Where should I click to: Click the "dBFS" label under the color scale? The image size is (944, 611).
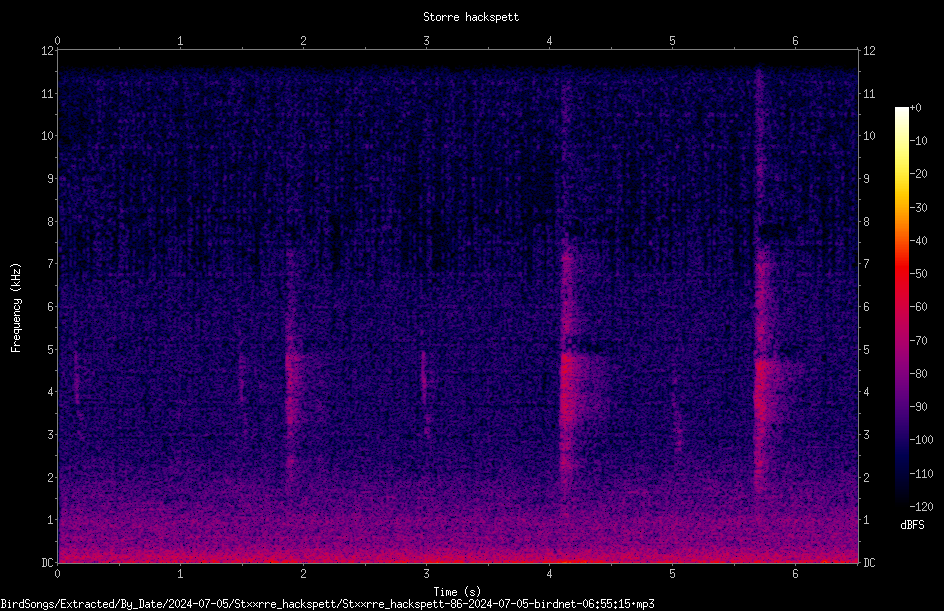[912, 525]
